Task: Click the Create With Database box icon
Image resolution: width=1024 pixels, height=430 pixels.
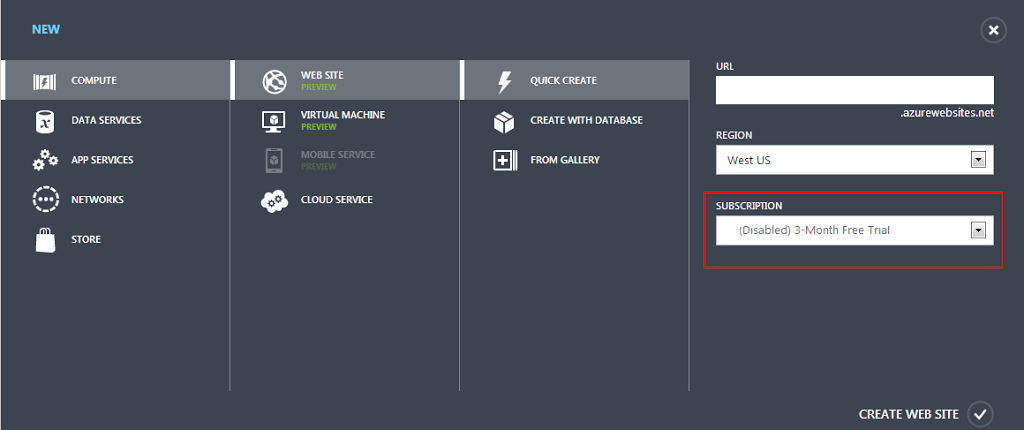Action: pyautogui.click(x=504, y=122)
